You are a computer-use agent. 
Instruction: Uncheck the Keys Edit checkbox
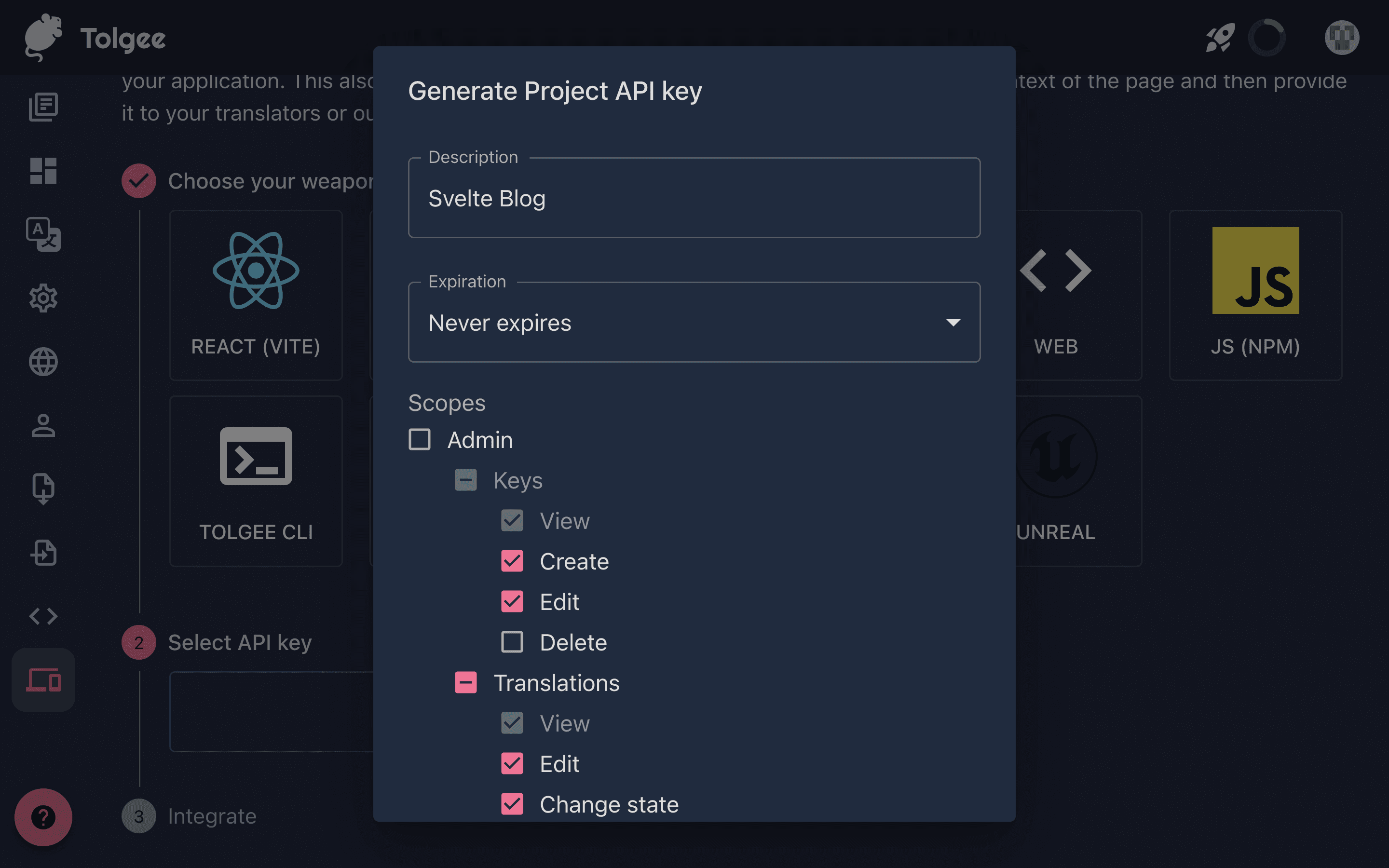tap(512, 602)
